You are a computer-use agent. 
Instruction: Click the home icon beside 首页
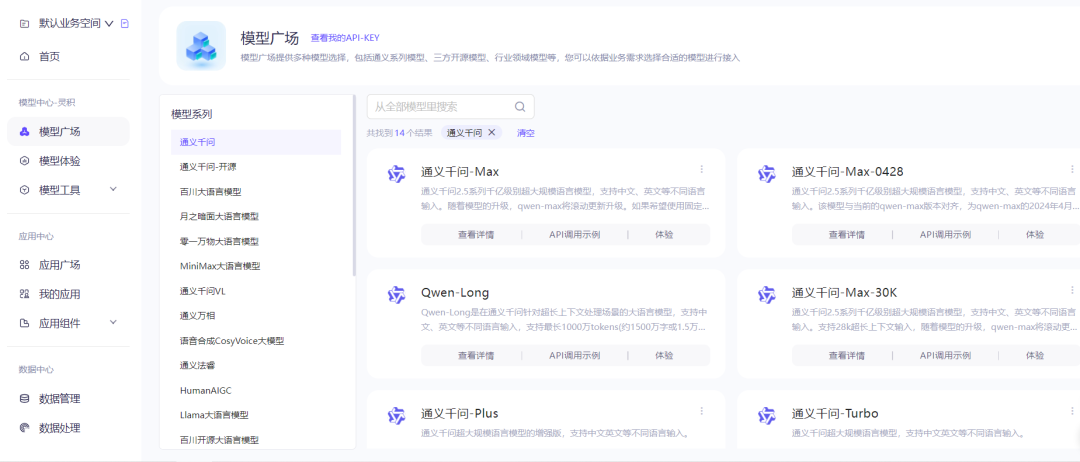25,56
